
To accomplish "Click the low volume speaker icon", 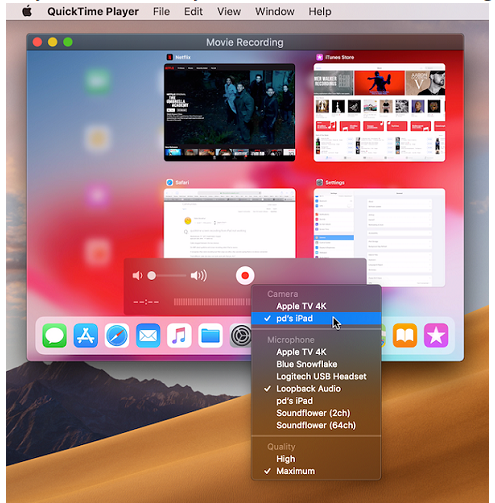I will pyautogui.click(x=137, y=276).
